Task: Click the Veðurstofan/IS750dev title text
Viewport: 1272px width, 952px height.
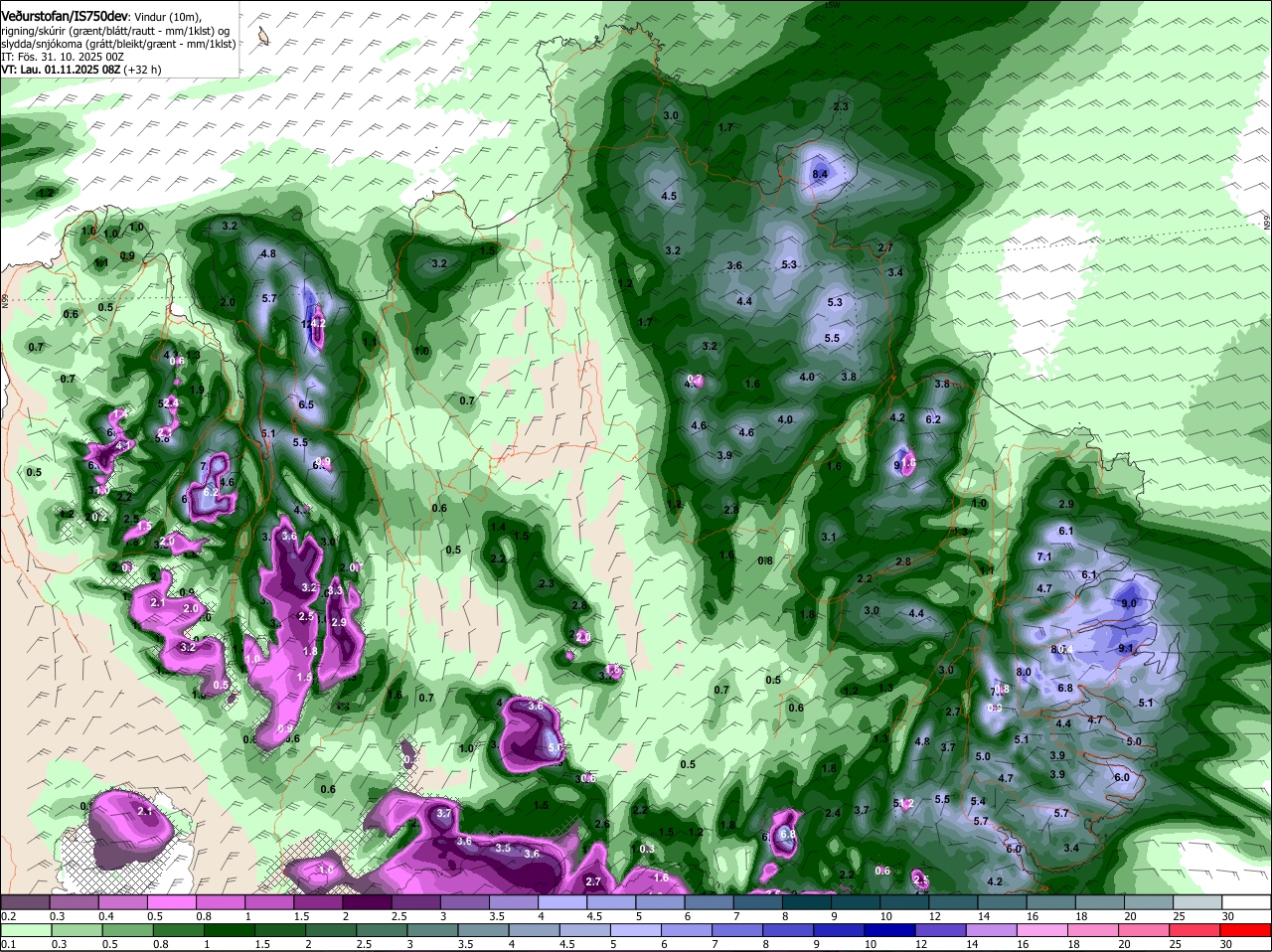Action: pyautogui.click(x=64, y=17)
